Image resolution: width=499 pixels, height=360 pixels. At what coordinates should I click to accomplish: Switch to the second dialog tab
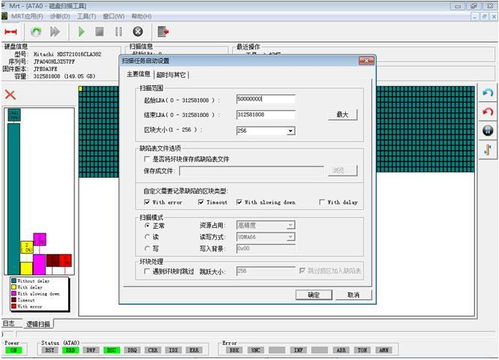pos(171,75)
